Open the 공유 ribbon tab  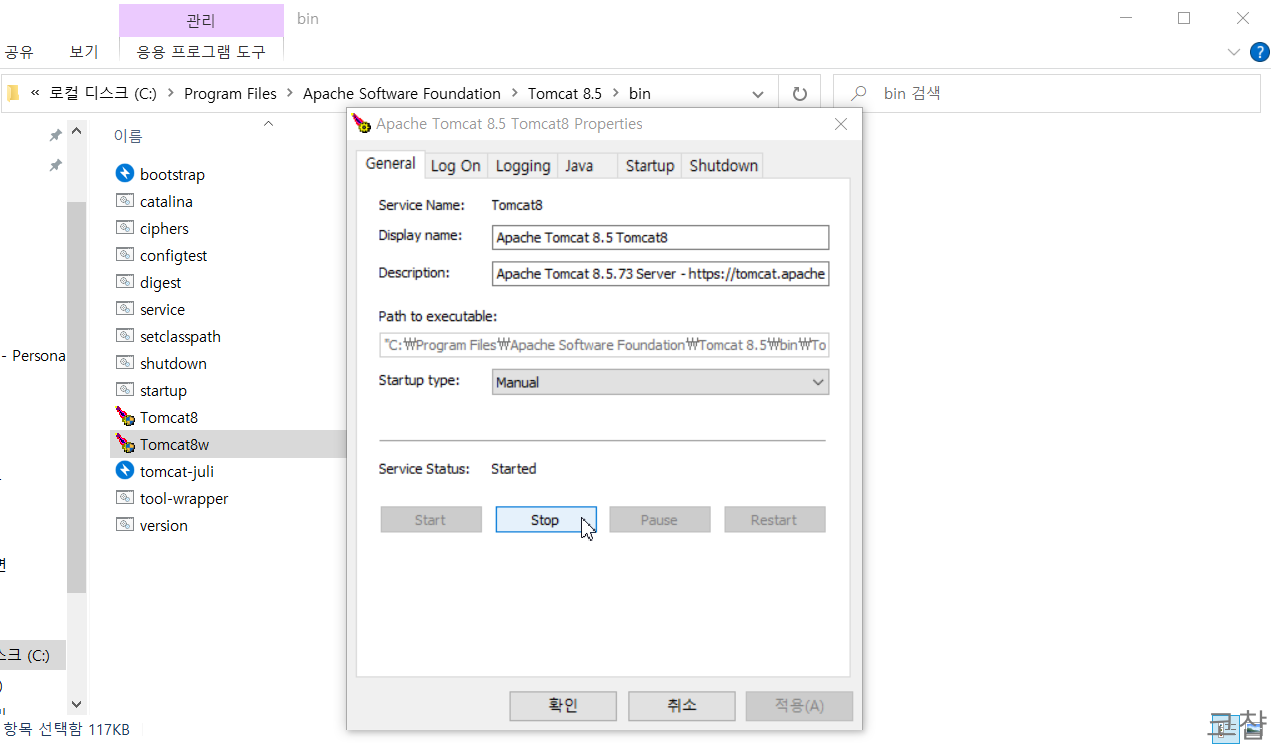click(19, 52)
